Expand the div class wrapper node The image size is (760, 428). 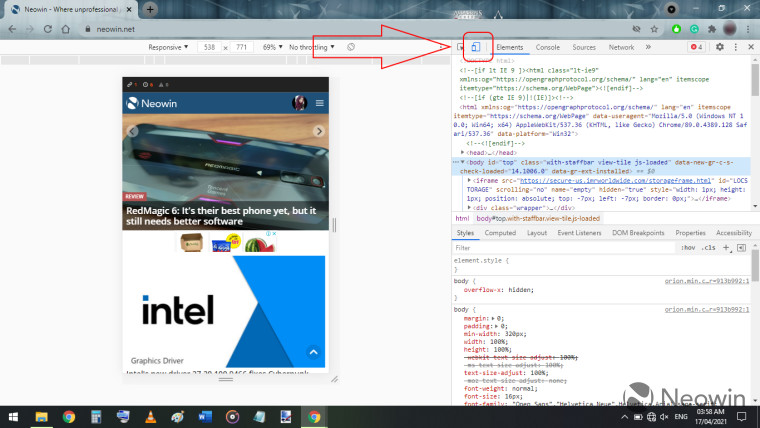(469, 207)
